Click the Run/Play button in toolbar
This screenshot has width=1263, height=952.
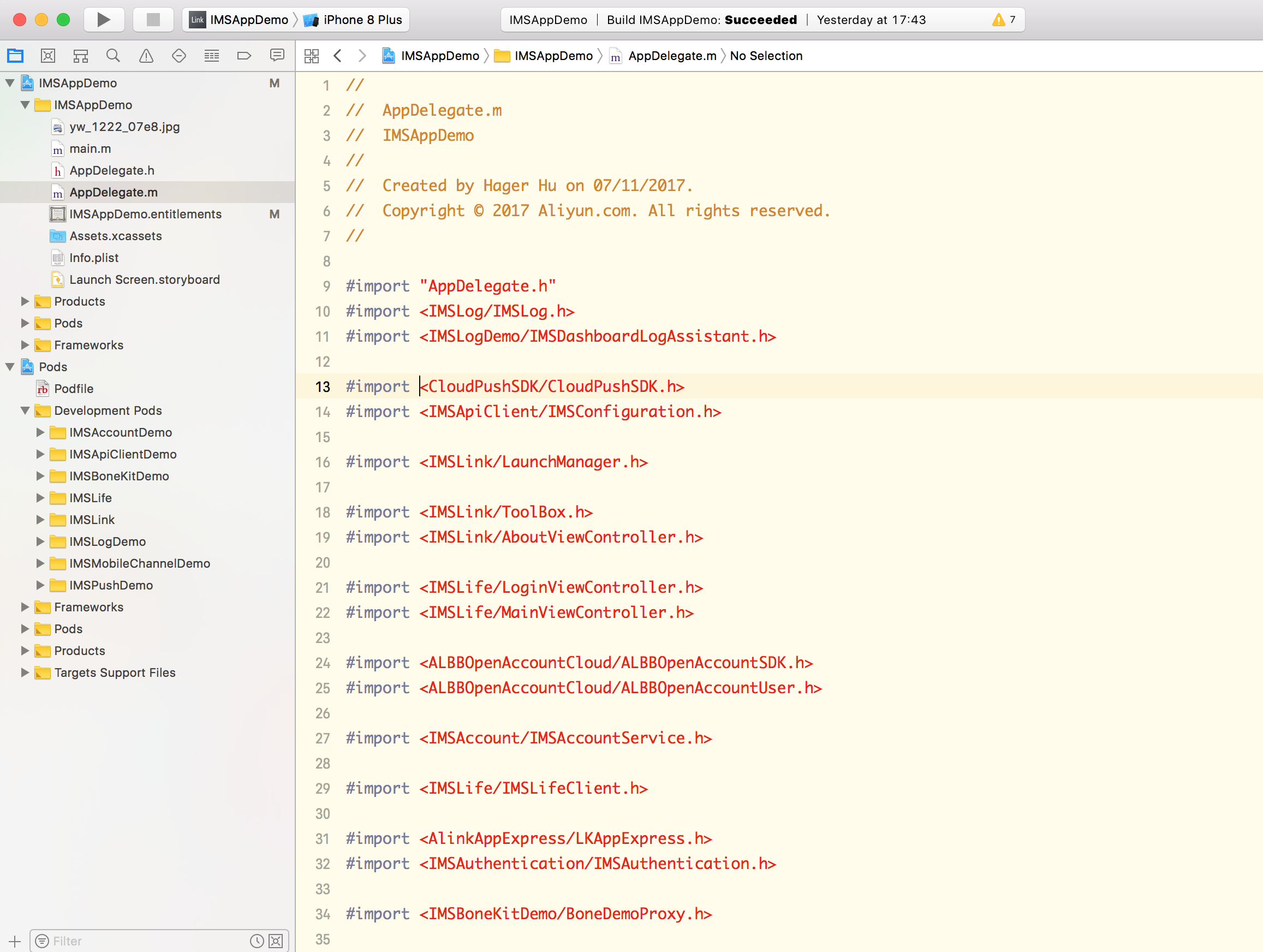(x=103, y=19)
